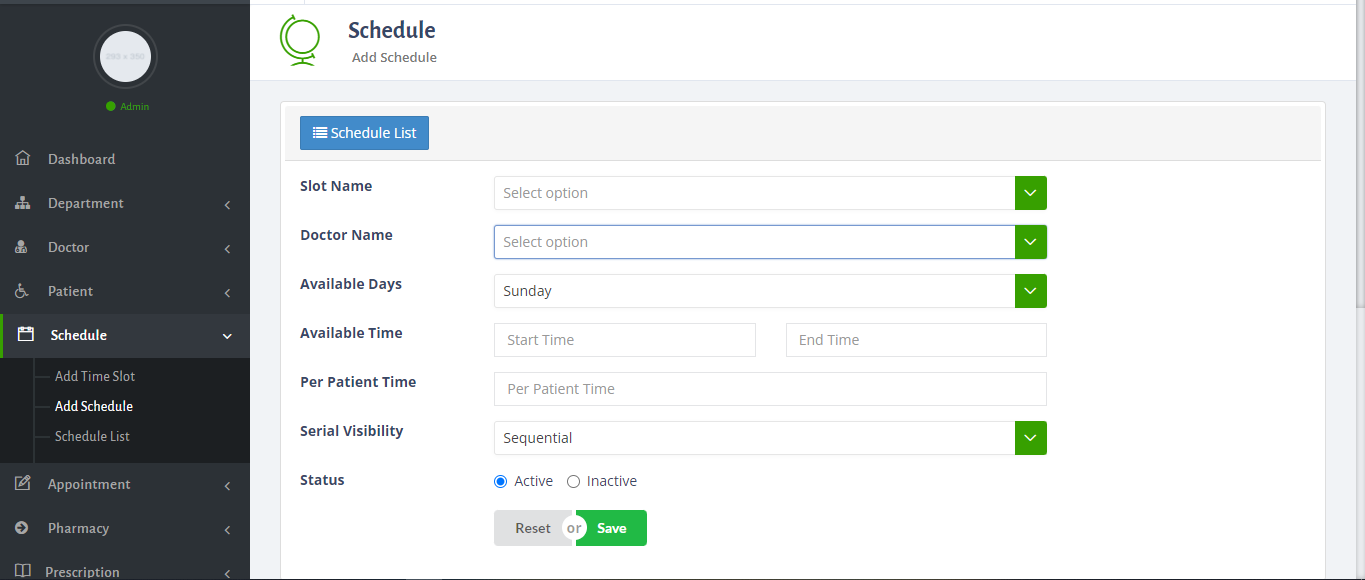Click the Prescription book icon

point(22,571)
